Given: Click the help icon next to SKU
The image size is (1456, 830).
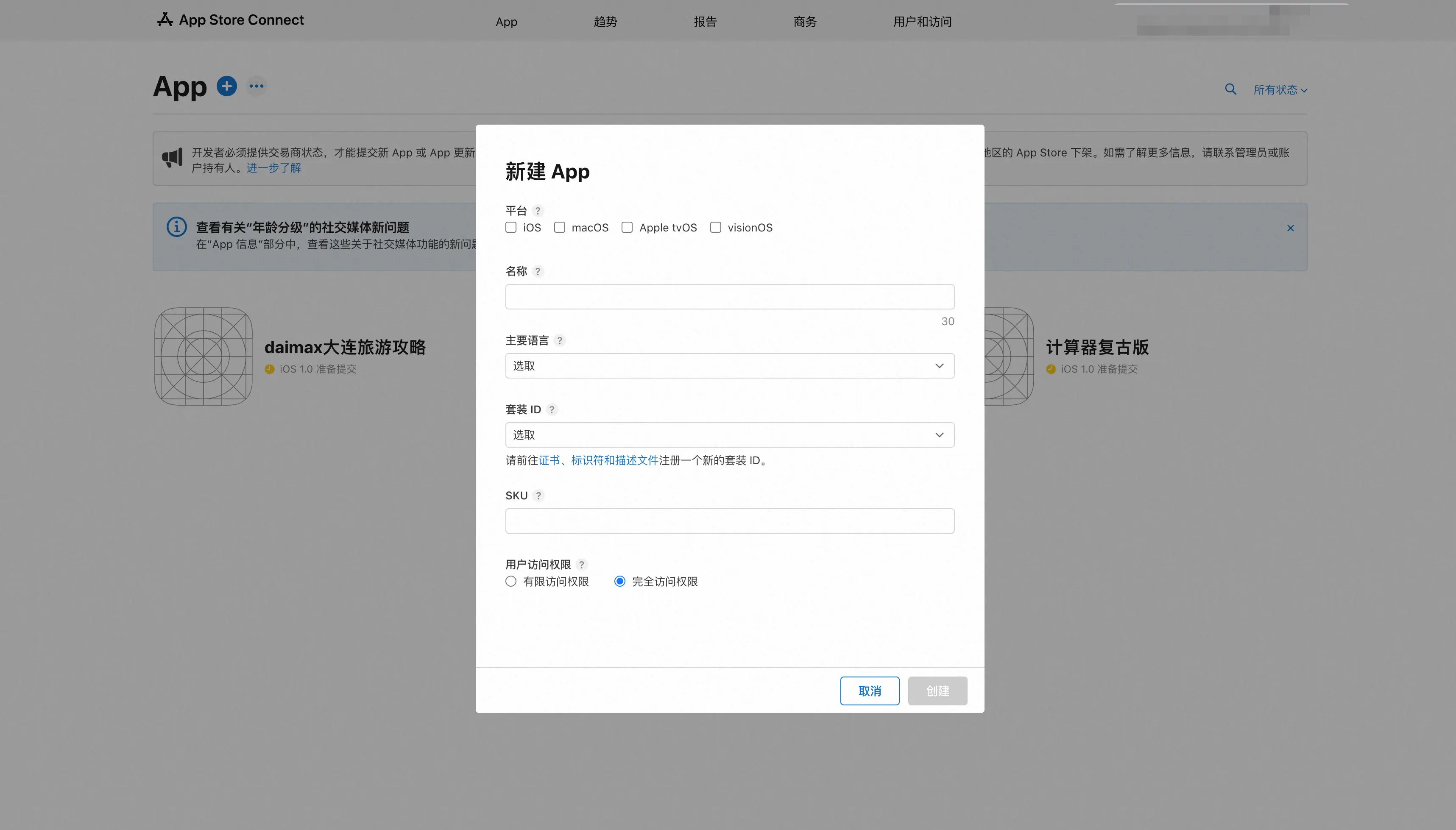Looking at the screenshot, I should pos(538,496).
